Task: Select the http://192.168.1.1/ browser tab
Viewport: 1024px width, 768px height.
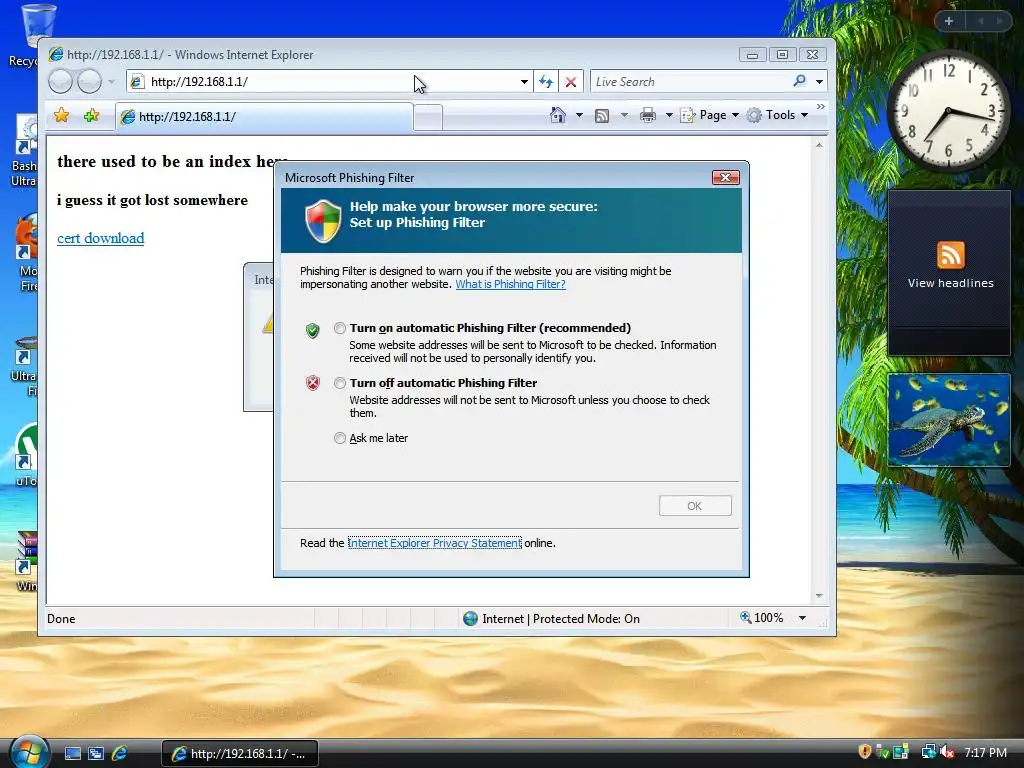Action: point(264,116)
